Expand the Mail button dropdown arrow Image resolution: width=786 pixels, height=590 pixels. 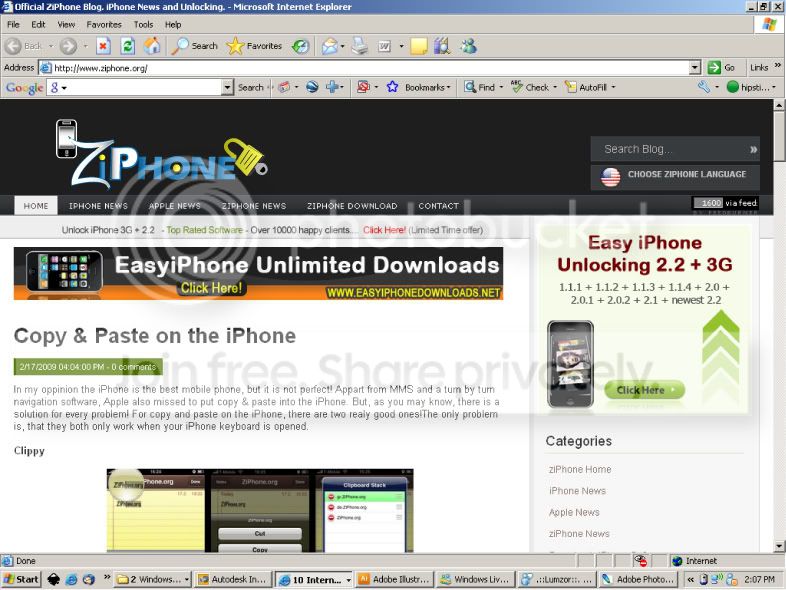(x=342, y=46)
